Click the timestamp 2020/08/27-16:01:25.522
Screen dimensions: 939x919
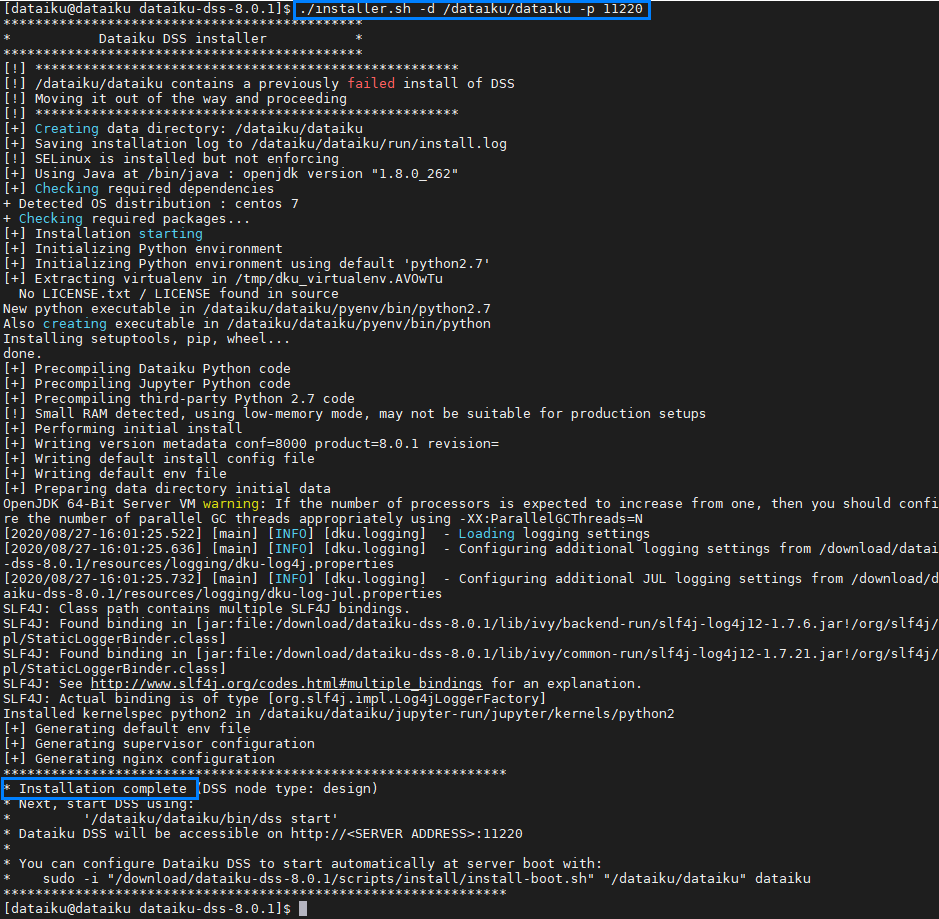(103, 533)
